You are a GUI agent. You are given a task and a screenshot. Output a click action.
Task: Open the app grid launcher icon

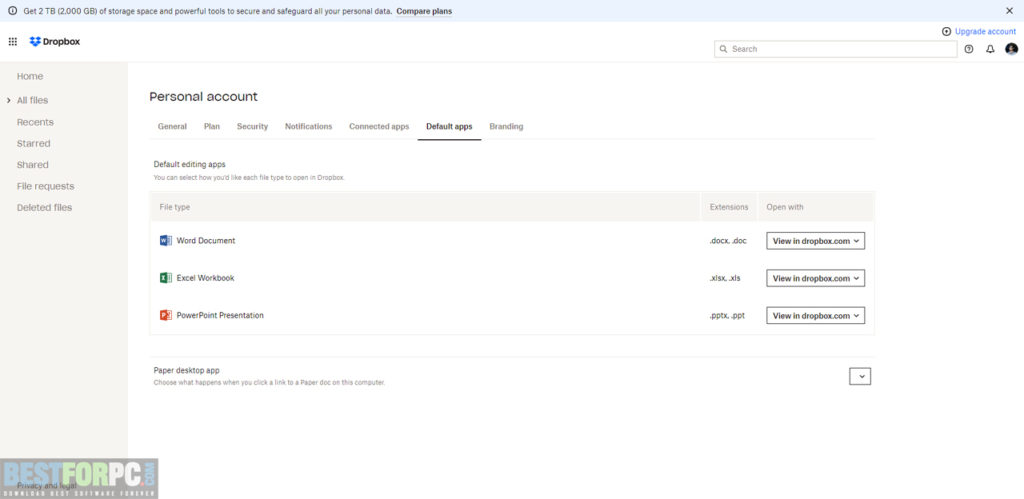(12, 42)
